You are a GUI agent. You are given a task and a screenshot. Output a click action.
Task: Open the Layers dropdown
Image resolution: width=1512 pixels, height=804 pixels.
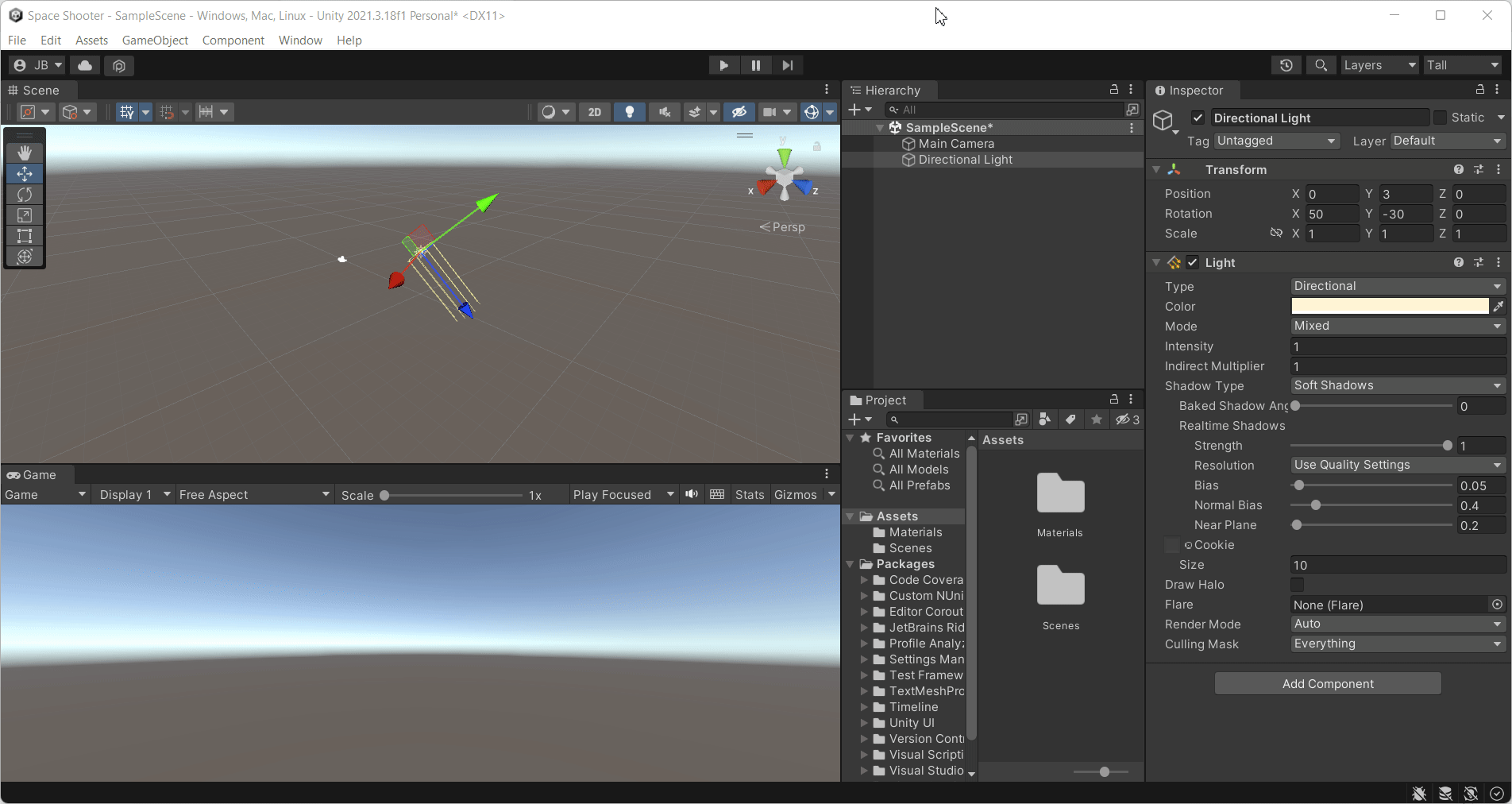[1379, 65]
